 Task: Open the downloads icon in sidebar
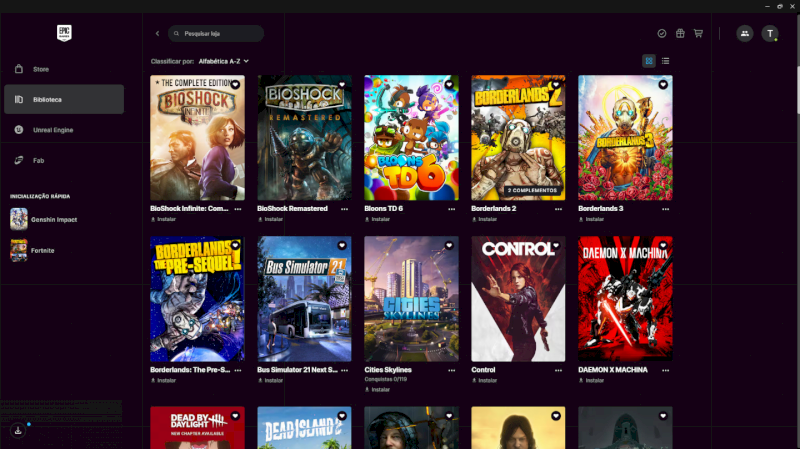18,430
